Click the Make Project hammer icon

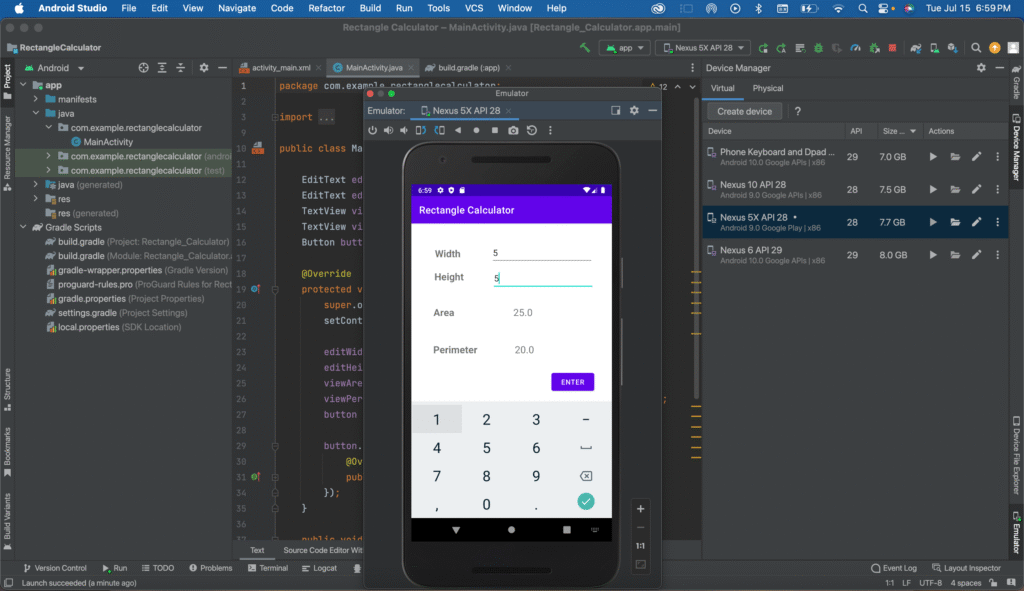584,48
